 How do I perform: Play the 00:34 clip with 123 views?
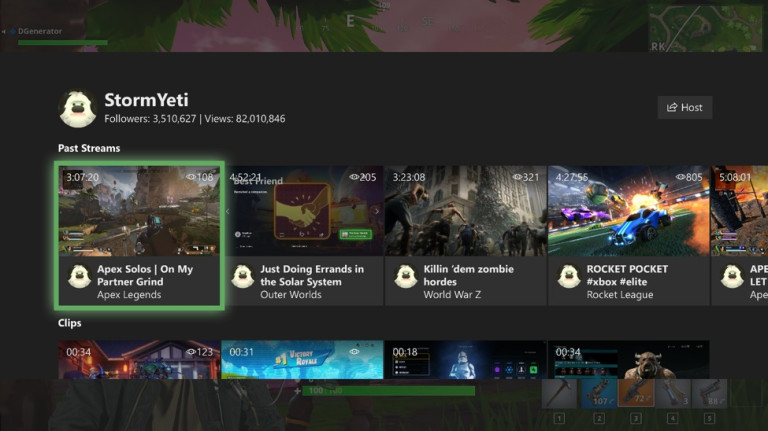tap(139, 361)
